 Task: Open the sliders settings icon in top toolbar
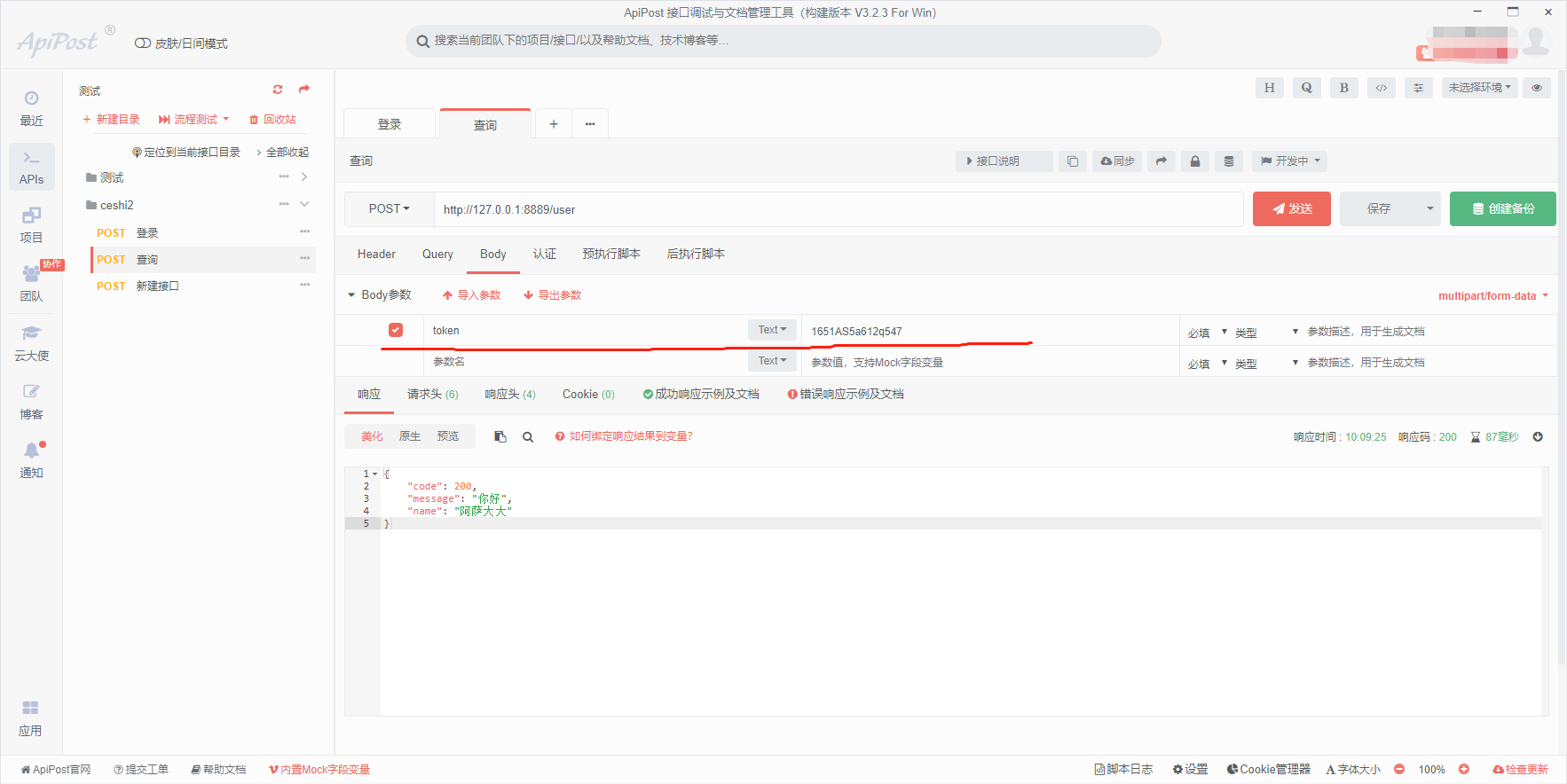(x=1419, y=88)
